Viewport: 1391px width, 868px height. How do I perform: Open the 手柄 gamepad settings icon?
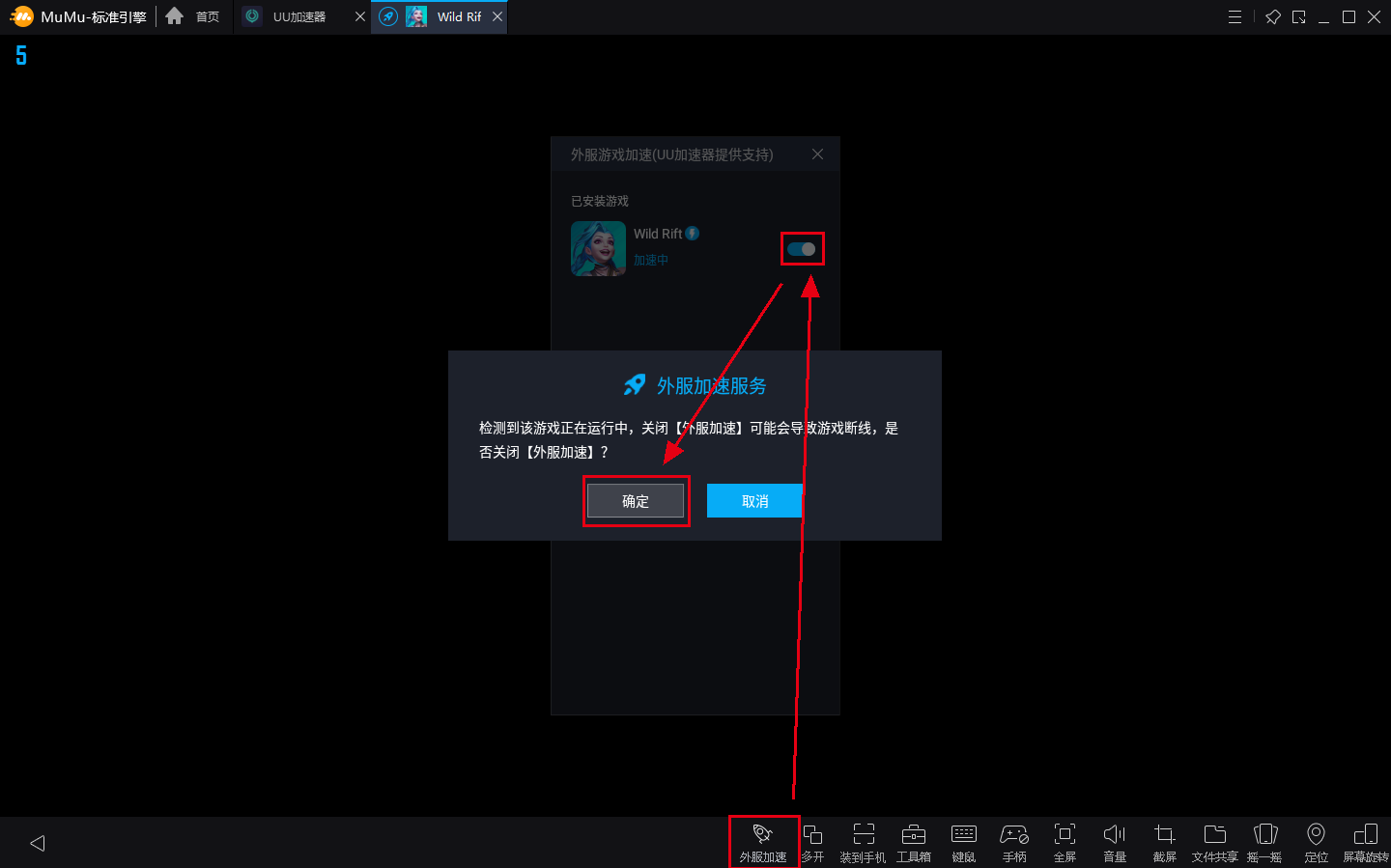(1013, 840)
